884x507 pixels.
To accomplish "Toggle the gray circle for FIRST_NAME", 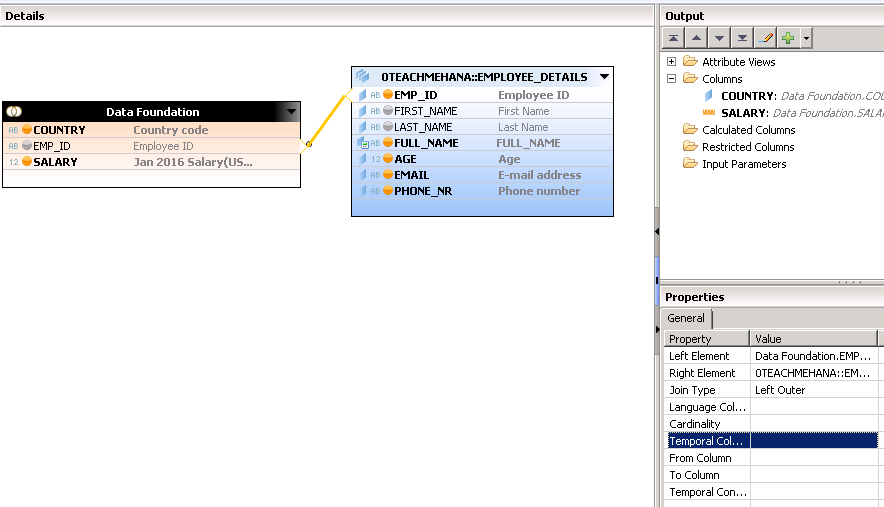I will pos(388,111).
